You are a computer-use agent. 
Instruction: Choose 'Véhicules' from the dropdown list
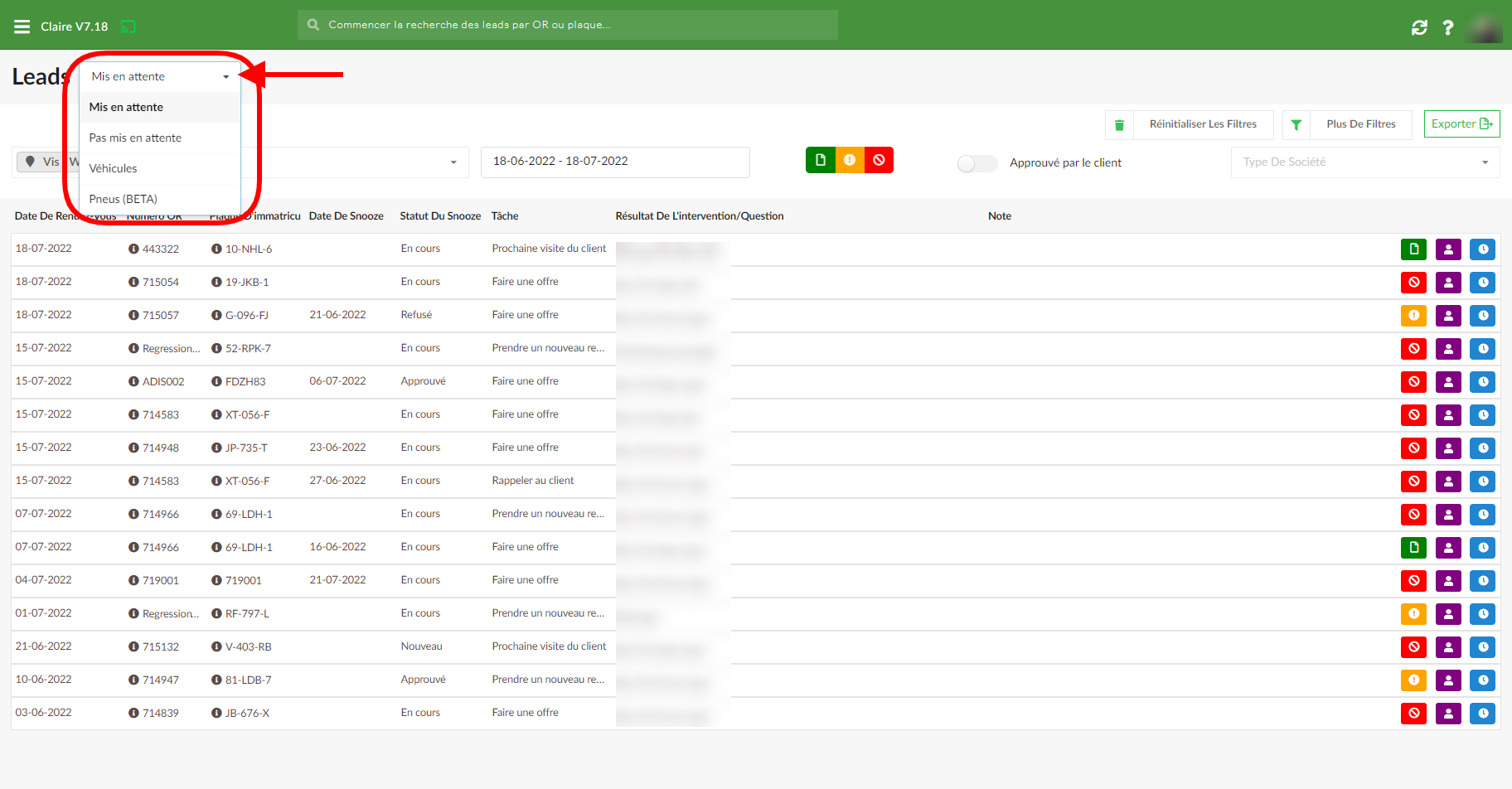[x=160, y=168]
